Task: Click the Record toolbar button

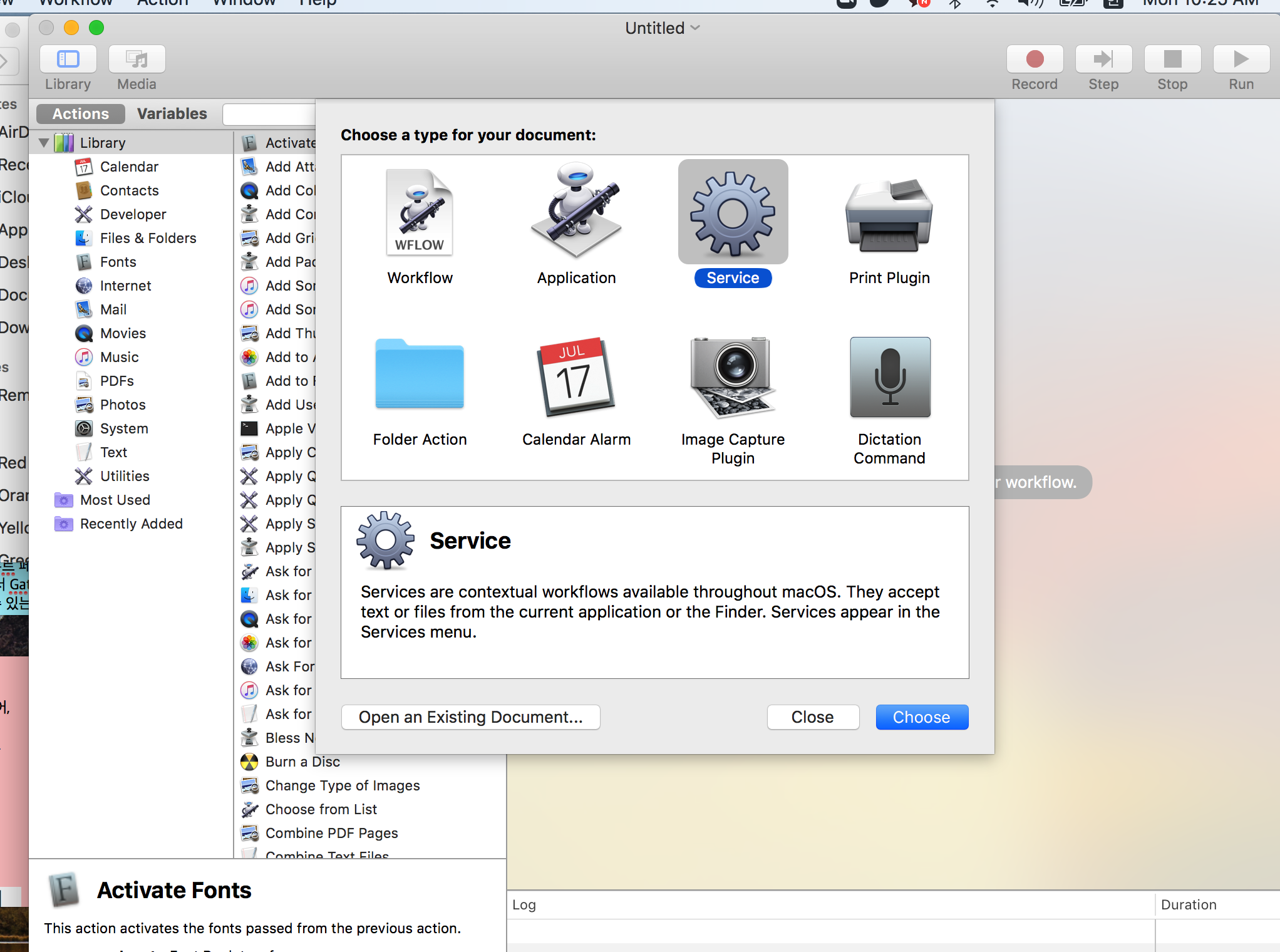Action: pos(1034,59)
